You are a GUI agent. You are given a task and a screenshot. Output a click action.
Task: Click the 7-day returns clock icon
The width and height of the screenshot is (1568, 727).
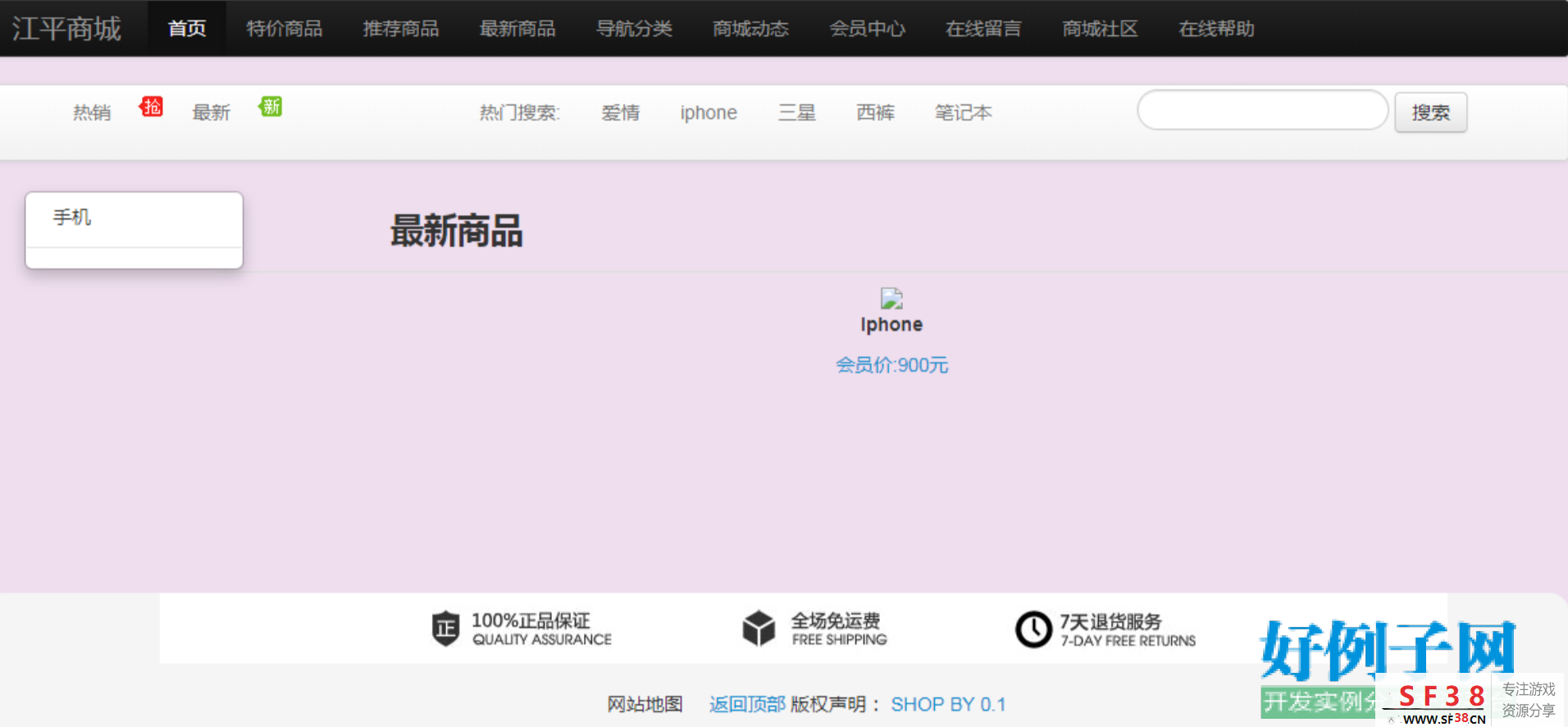click(x=1033, y=629)
